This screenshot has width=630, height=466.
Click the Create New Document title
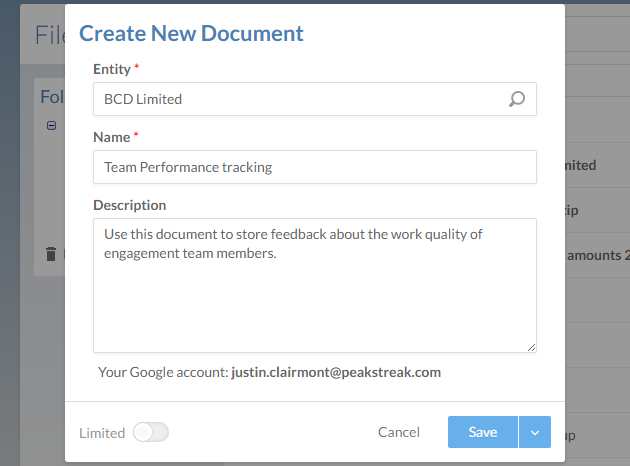(191, 33)
